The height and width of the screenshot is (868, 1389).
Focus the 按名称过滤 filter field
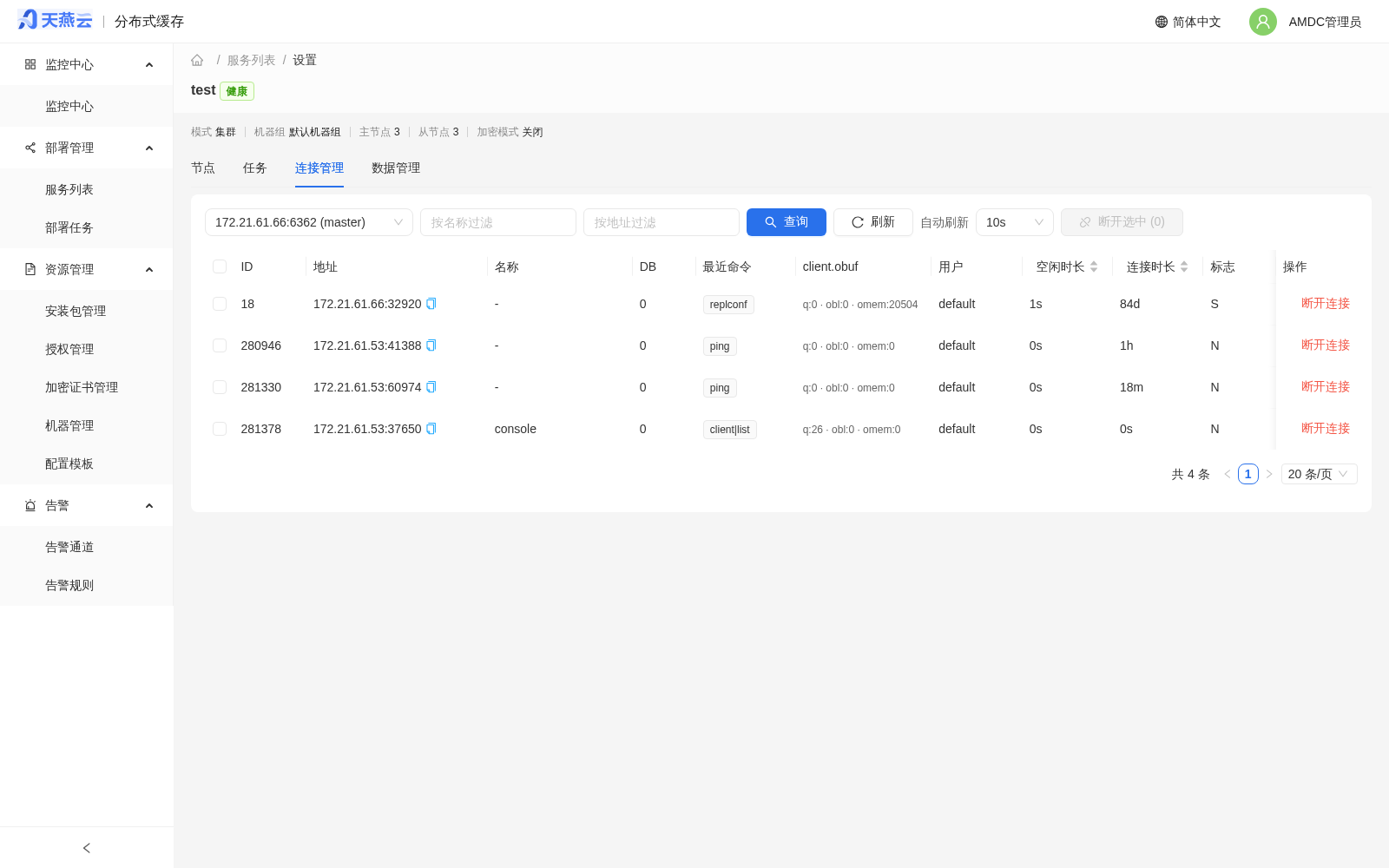498,222
